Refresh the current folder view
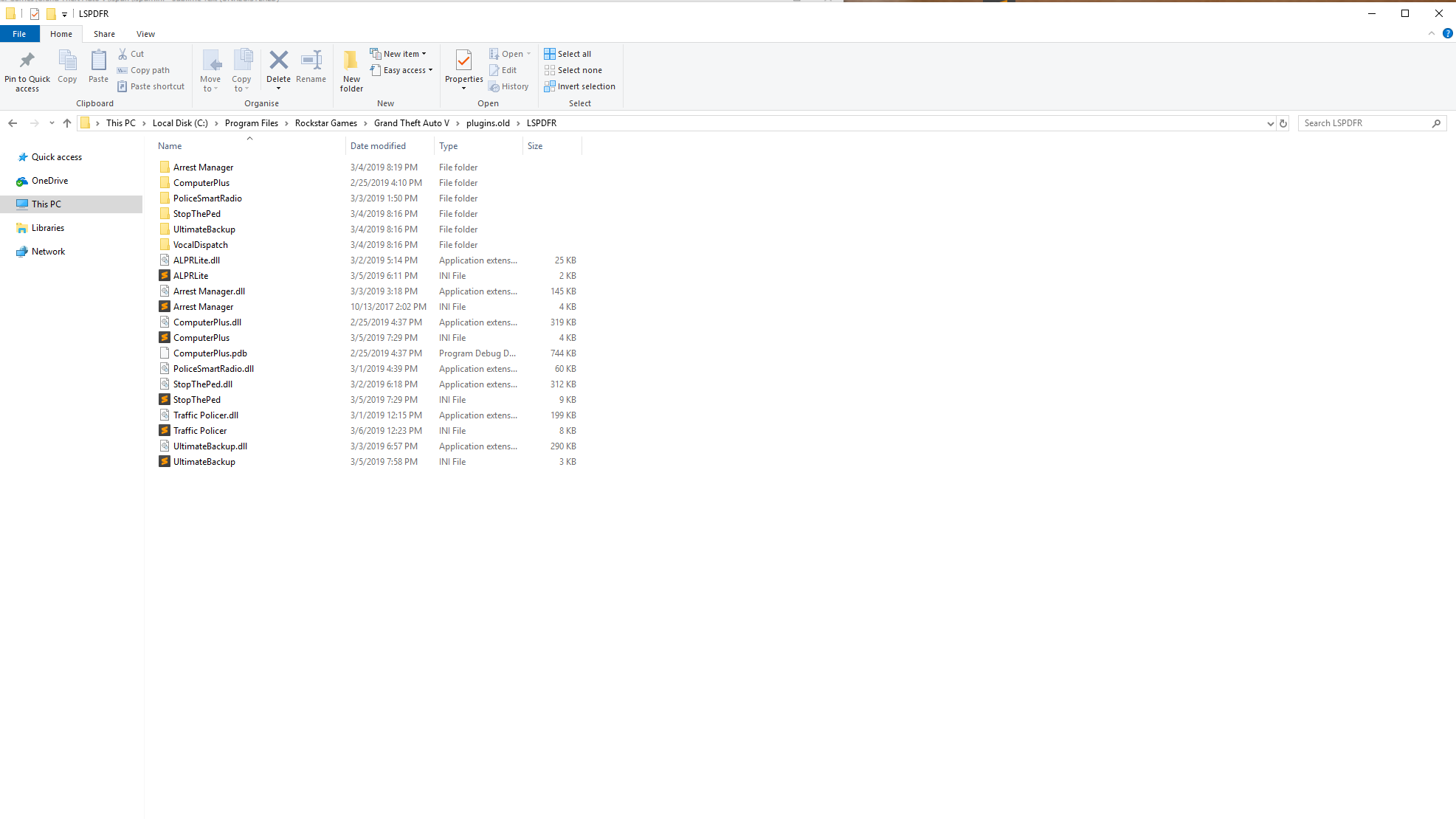1456x819 pixels. [x=1283, y=123]
